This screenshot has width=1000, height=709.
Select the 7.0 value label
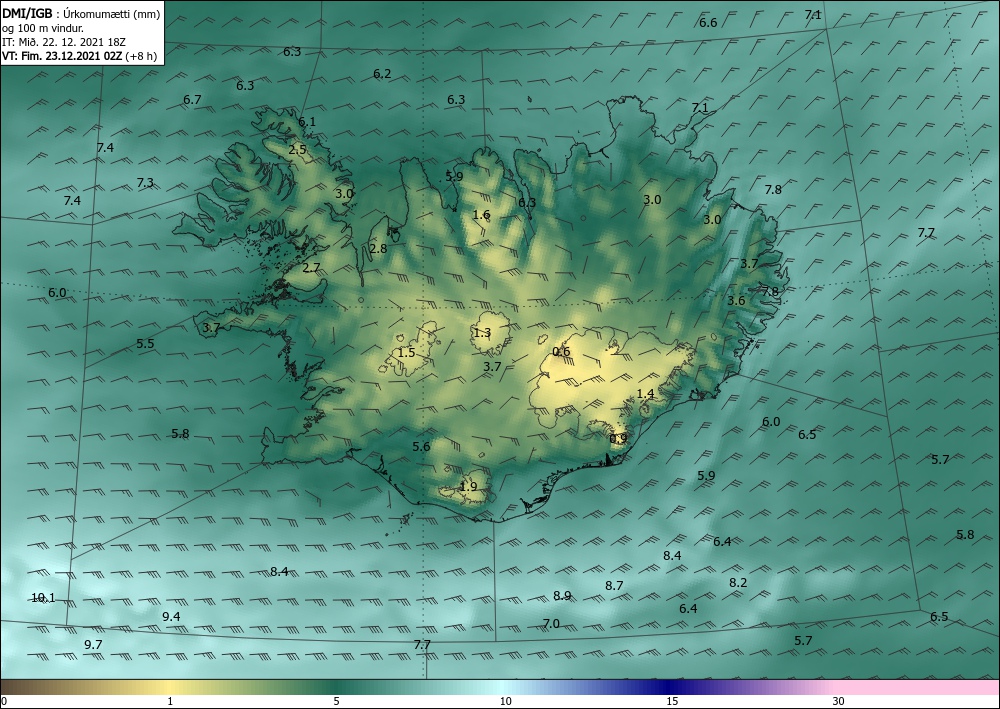[551, 624]
